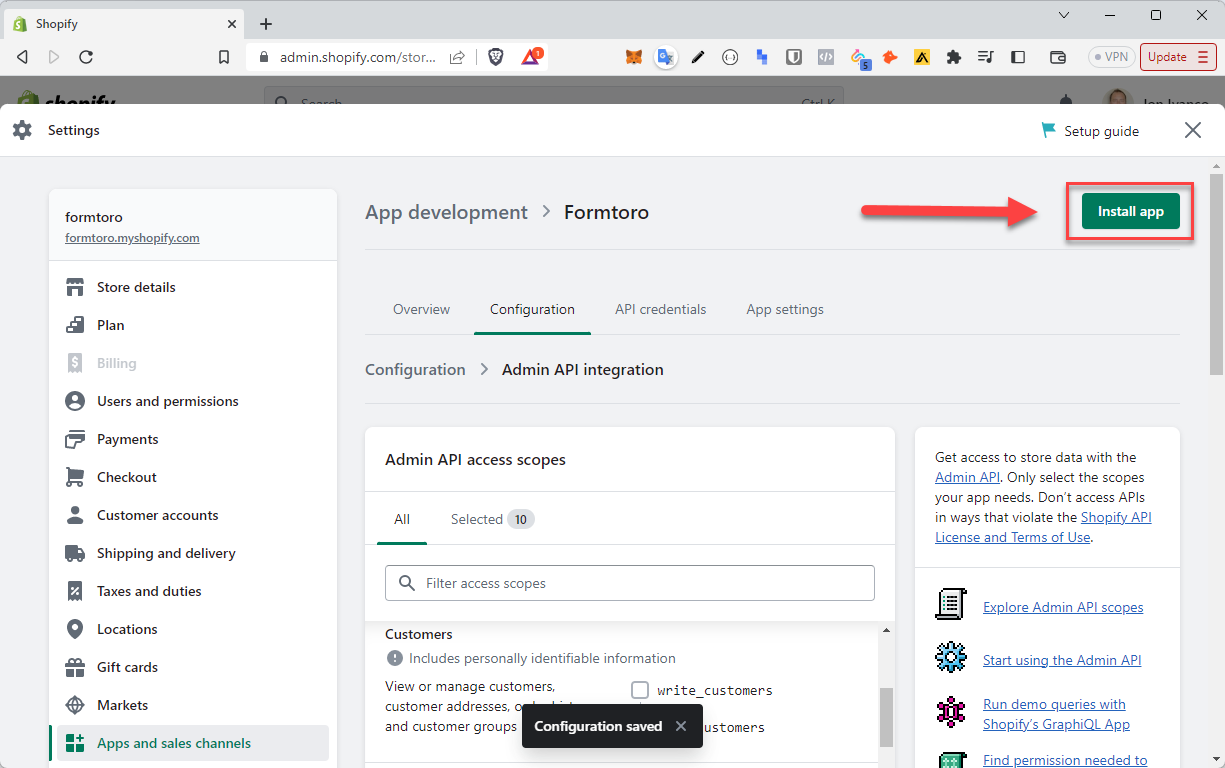
Task: Open the Extensions puzzle piece menu
Action: tap(954, 57)
